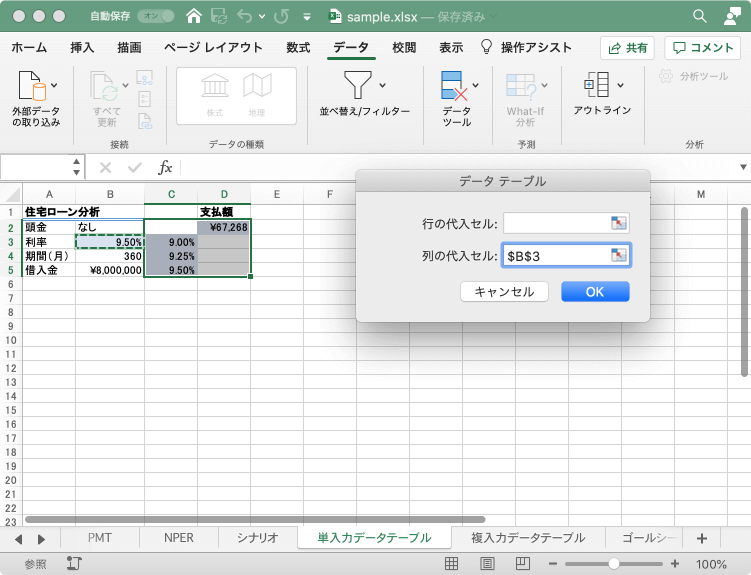
Task: Click the 並べ替え/フィルター funnel icon
Action: click(x=357, y=85)
